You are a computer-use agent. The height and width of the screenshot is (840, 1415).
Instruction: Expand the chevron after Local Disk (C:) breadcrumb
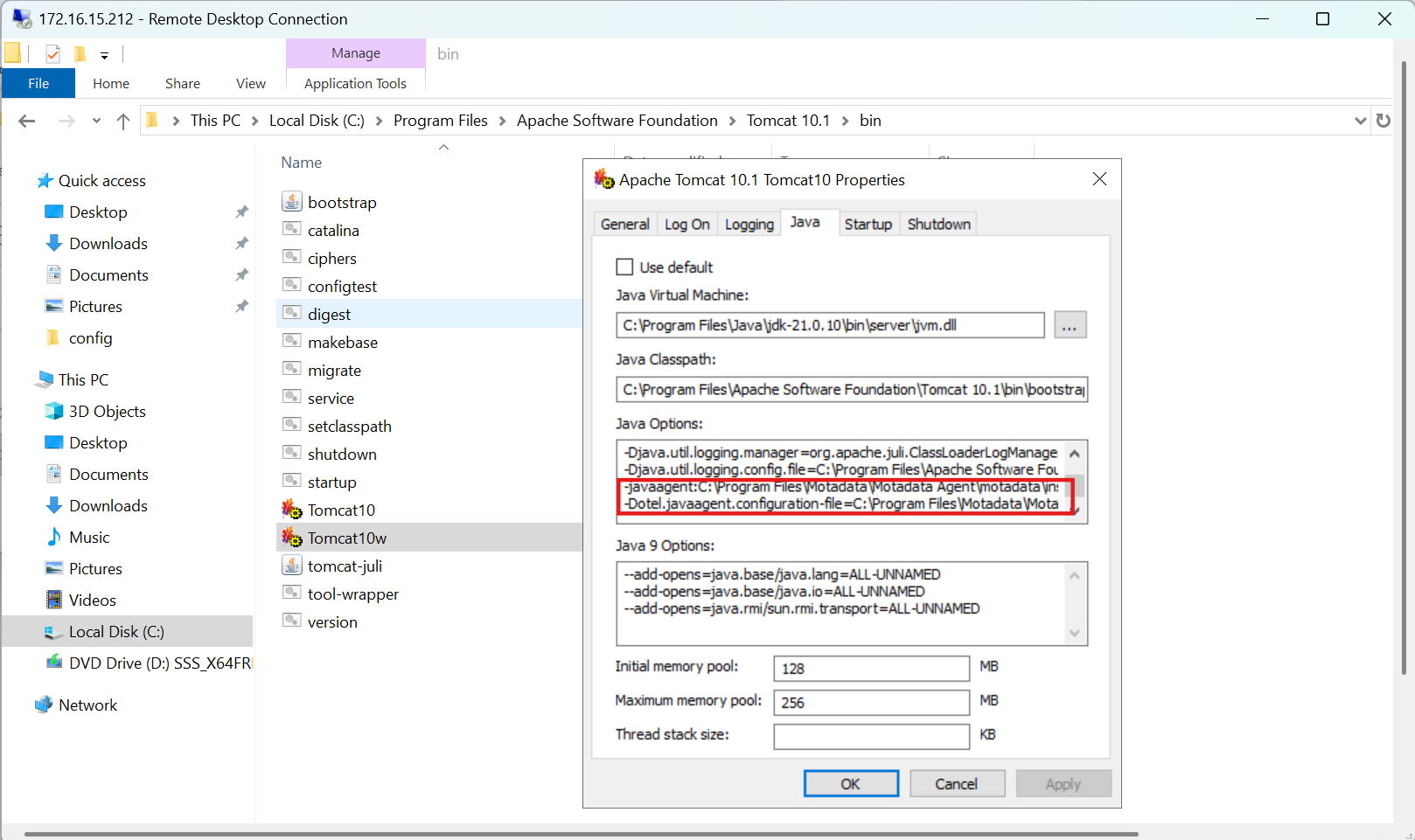pos(379,121)
